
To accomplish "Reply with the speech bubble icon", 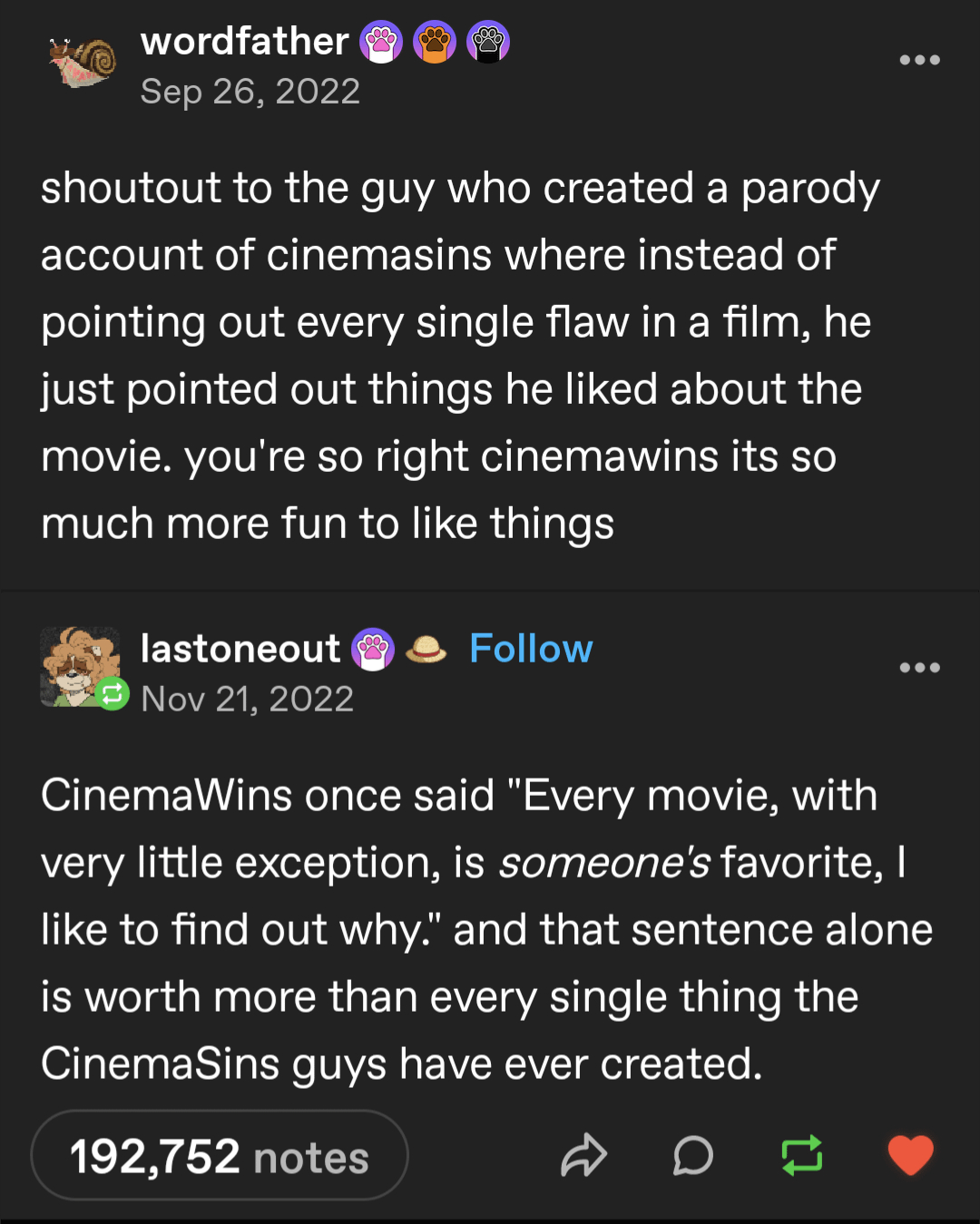I will [693, 1156].
